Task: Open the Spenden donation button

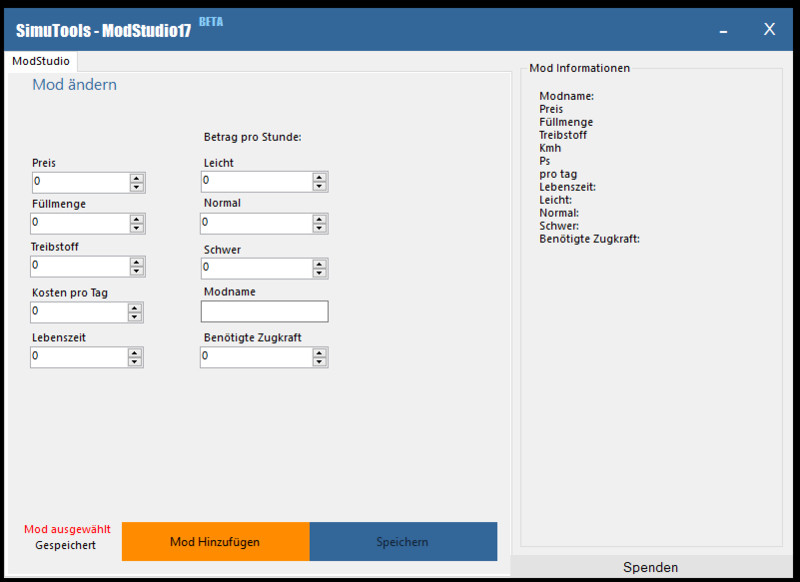Action: (650, 567)
